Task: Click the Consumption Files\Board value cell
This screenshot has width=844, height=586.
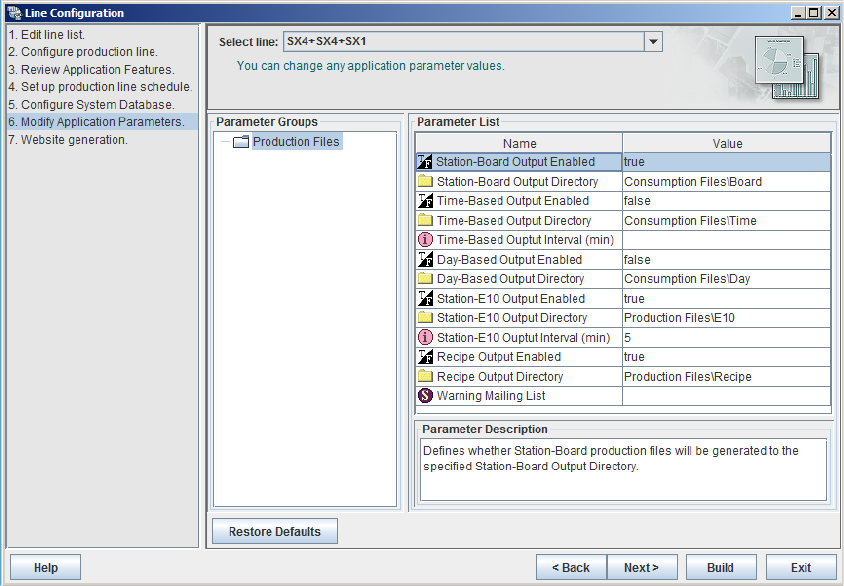Action: pos(726,181)
